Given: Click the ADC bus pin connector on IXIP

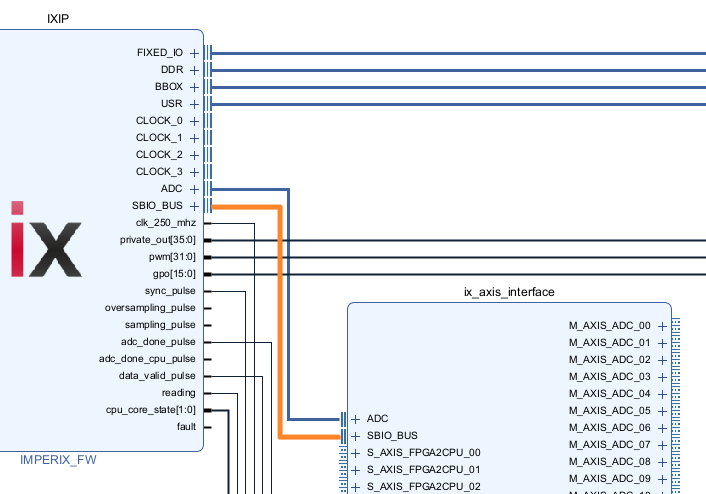Looking at the screenshot, I should point(207,189).
